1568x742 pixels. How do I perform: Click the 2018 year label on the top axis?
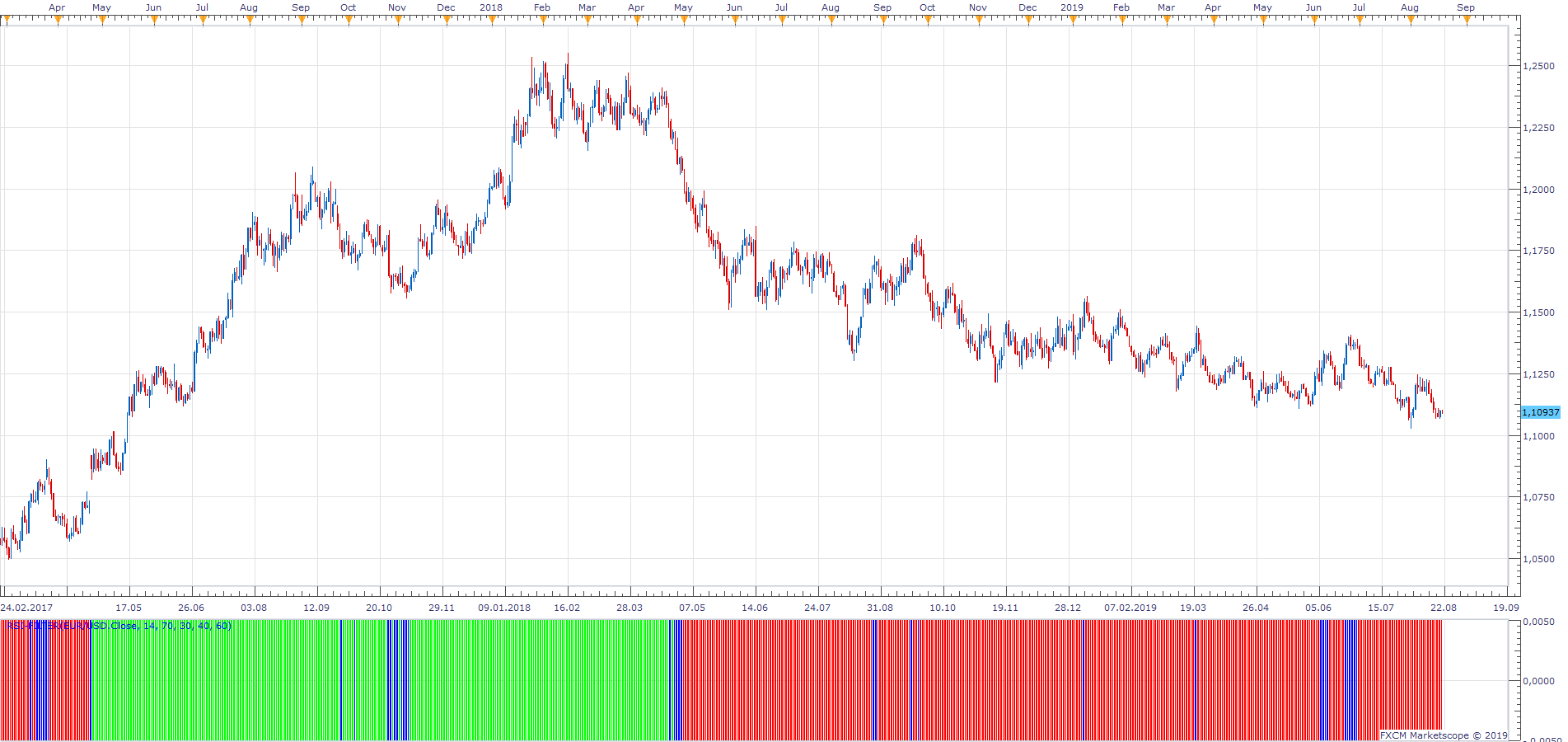(x=491, y=7)
